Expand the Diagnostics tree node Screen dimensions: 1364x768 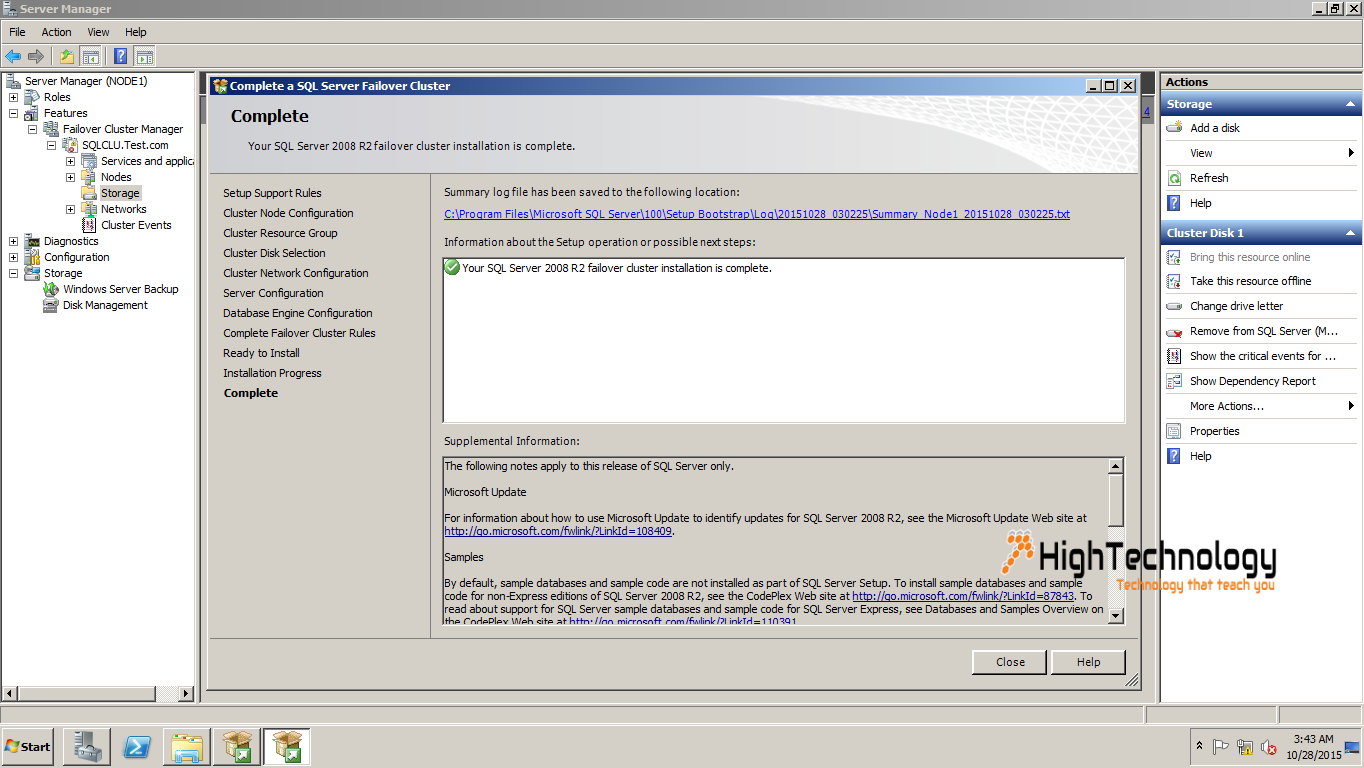coord(13,241)
